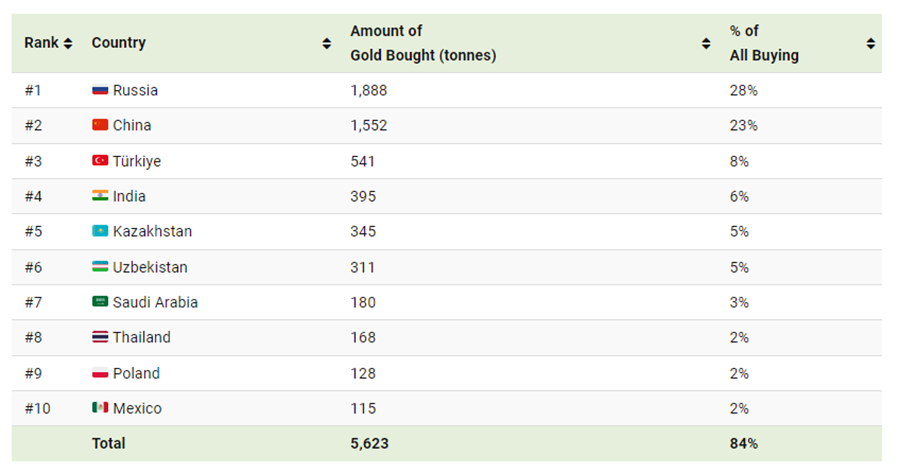Image resolution: width=899 pixels, height=474 pixels.
Task: Click the Saudi Arabia flag icon
Action: coord(100,302)
